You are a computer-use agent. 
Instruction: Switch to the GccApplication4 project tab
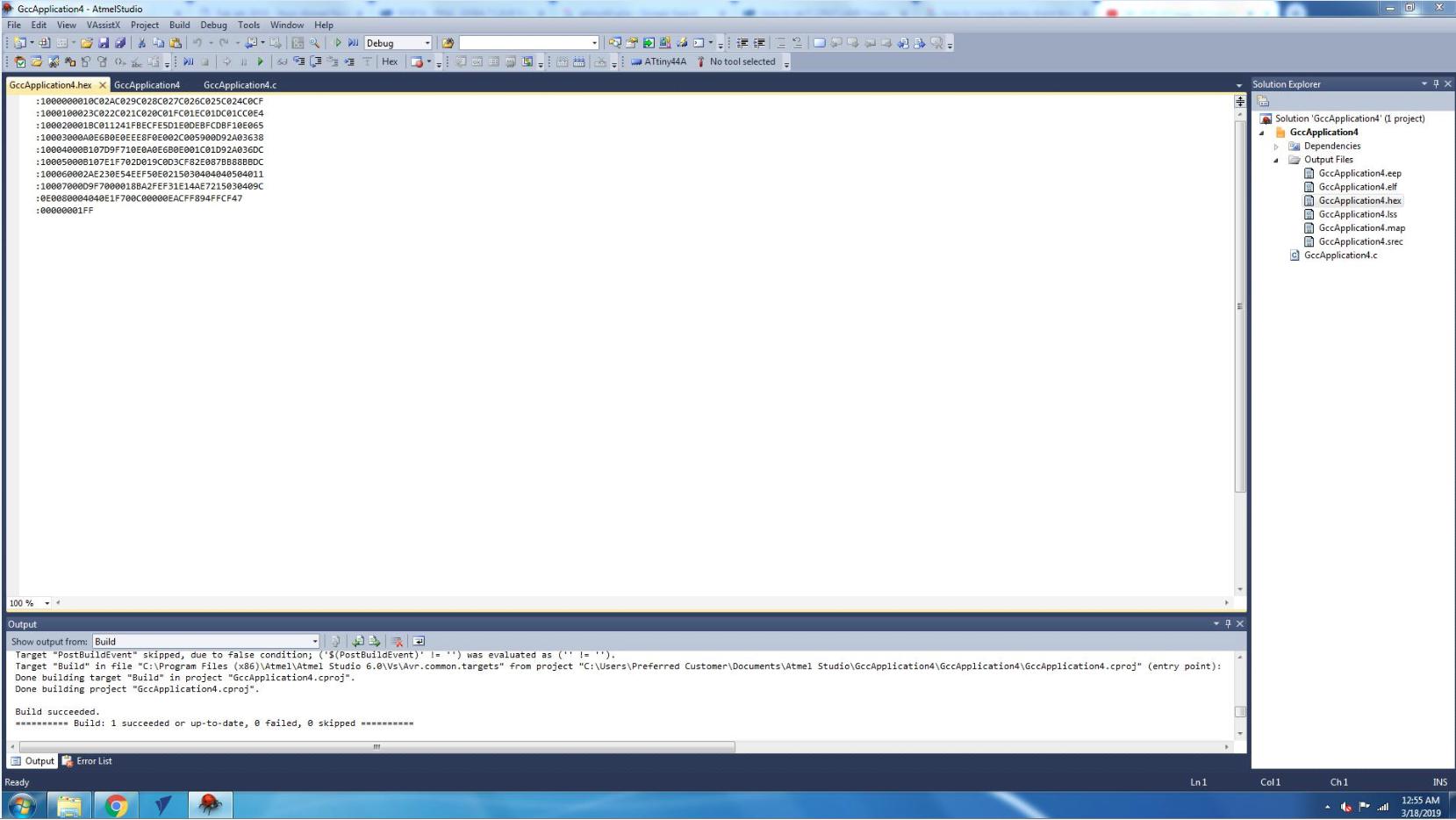point(147,85)
